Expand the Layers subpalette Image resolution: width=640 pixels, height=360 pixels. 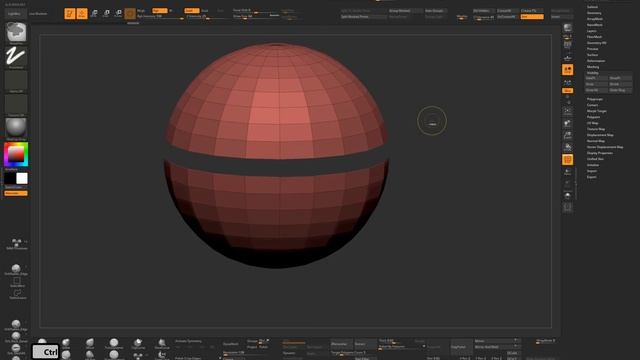tap(592, 31)
